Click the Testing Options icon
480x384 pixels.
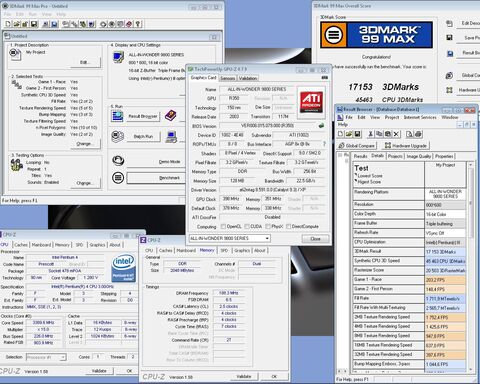pos(17,165)
